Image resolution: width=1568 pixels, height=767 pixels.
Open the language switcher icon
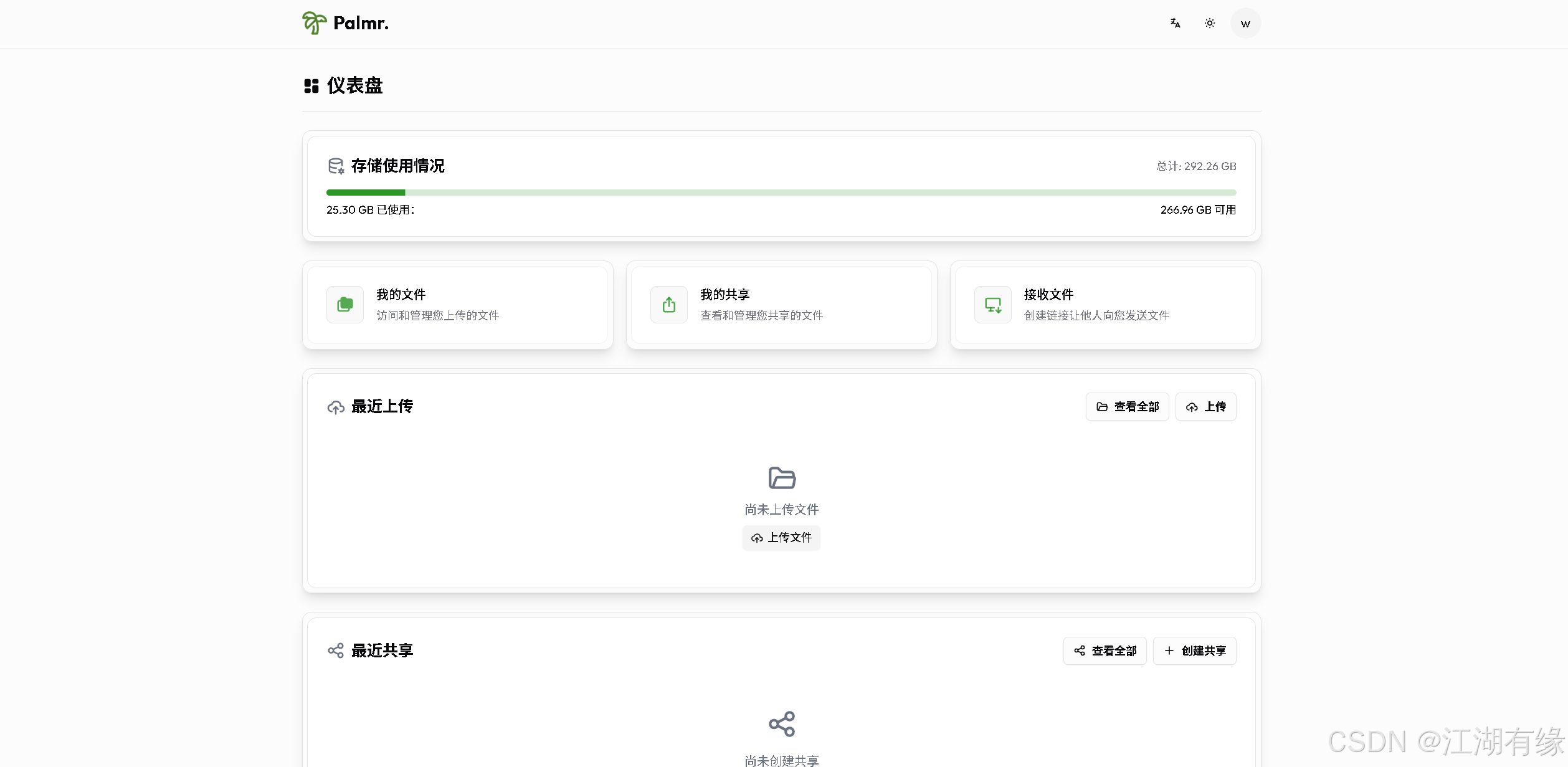(1175, 23)
